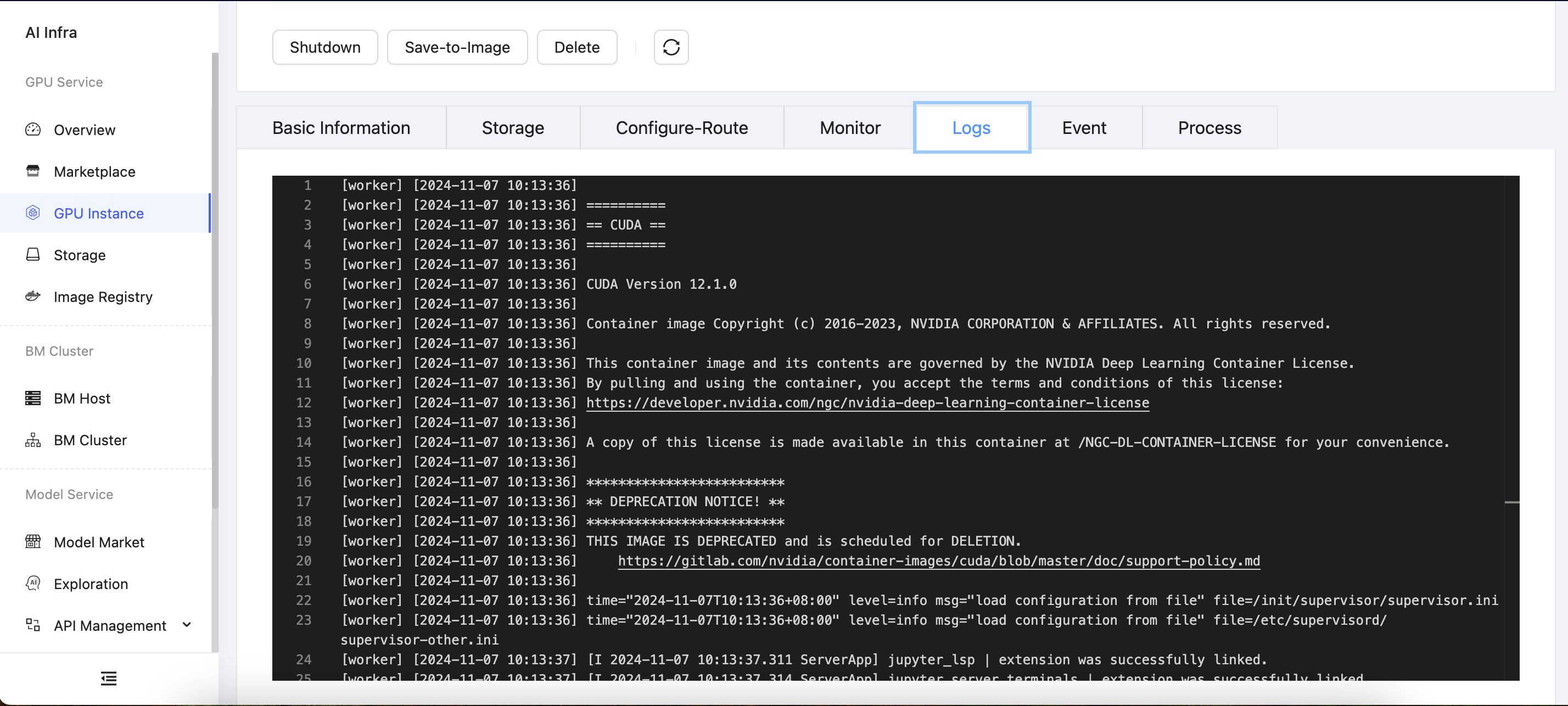This screenshot has width=1568, height=706.
Task: Click the sidebar vertical scrollbar
Action: [214, 280]
